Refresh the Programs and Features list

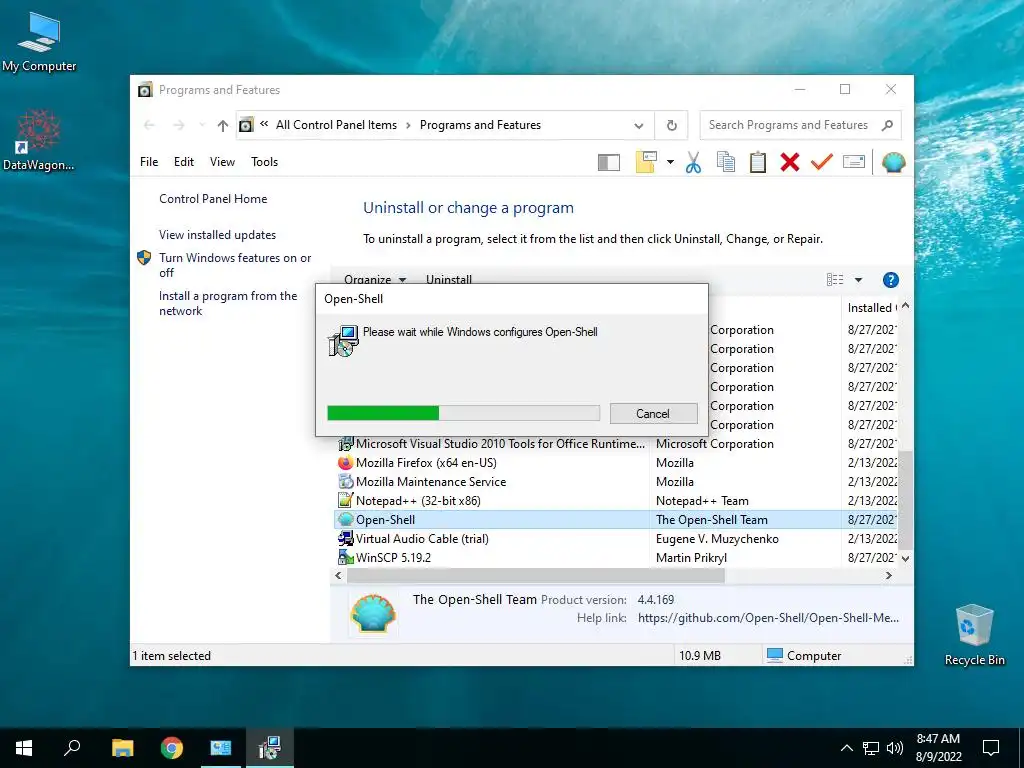coord(671,125)
